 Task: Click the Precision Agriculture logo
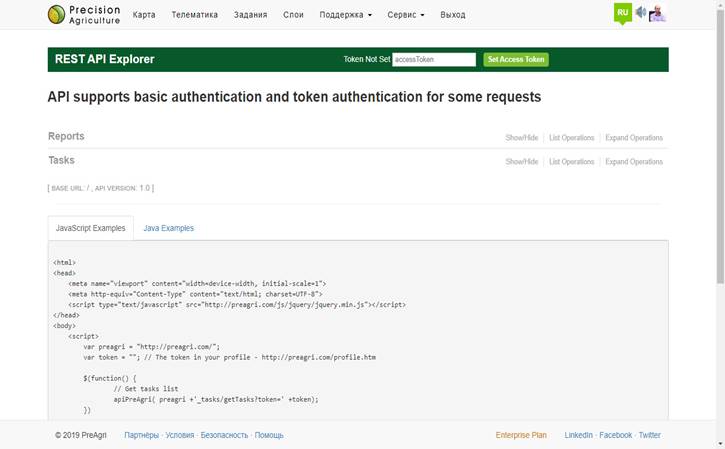pos(84,14)
